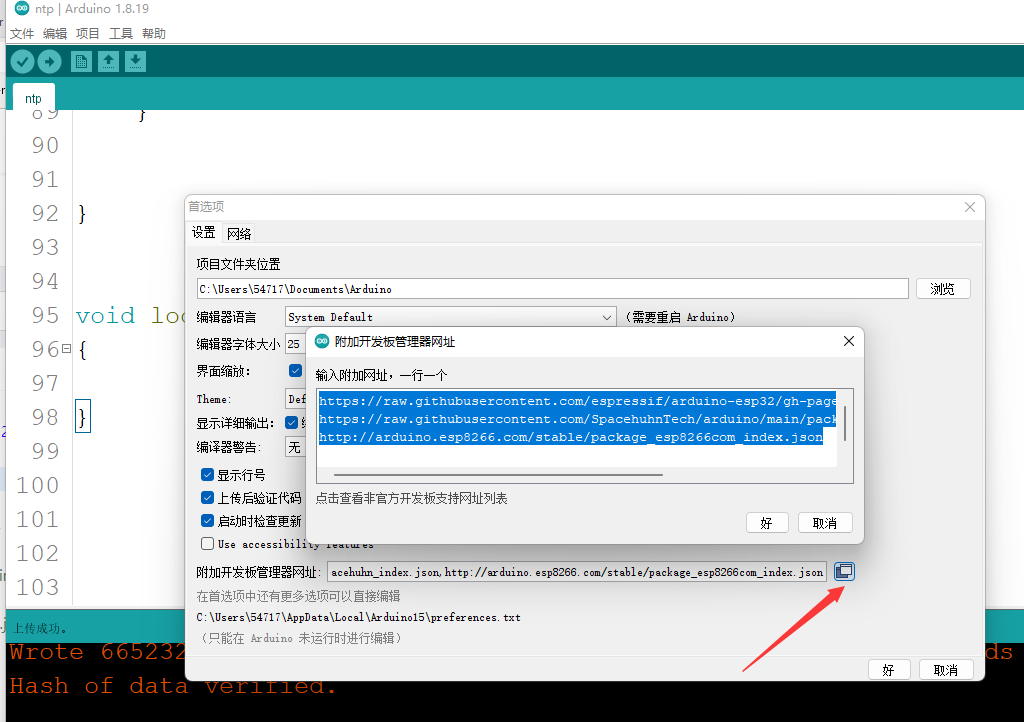Click the 编辑器字体大小 field
The width and height of the screenshot is (1024, 722).
click(x=296, y=344)
